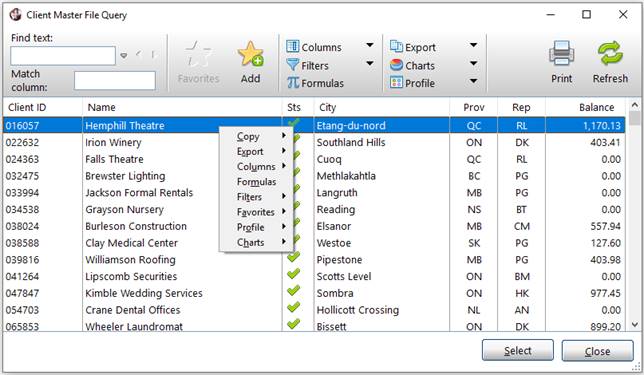Image resolution: width=644 pixels, height=375 pixels.
Task: Click the scroll down arrow of list
Action: click(x=635, y=324)
